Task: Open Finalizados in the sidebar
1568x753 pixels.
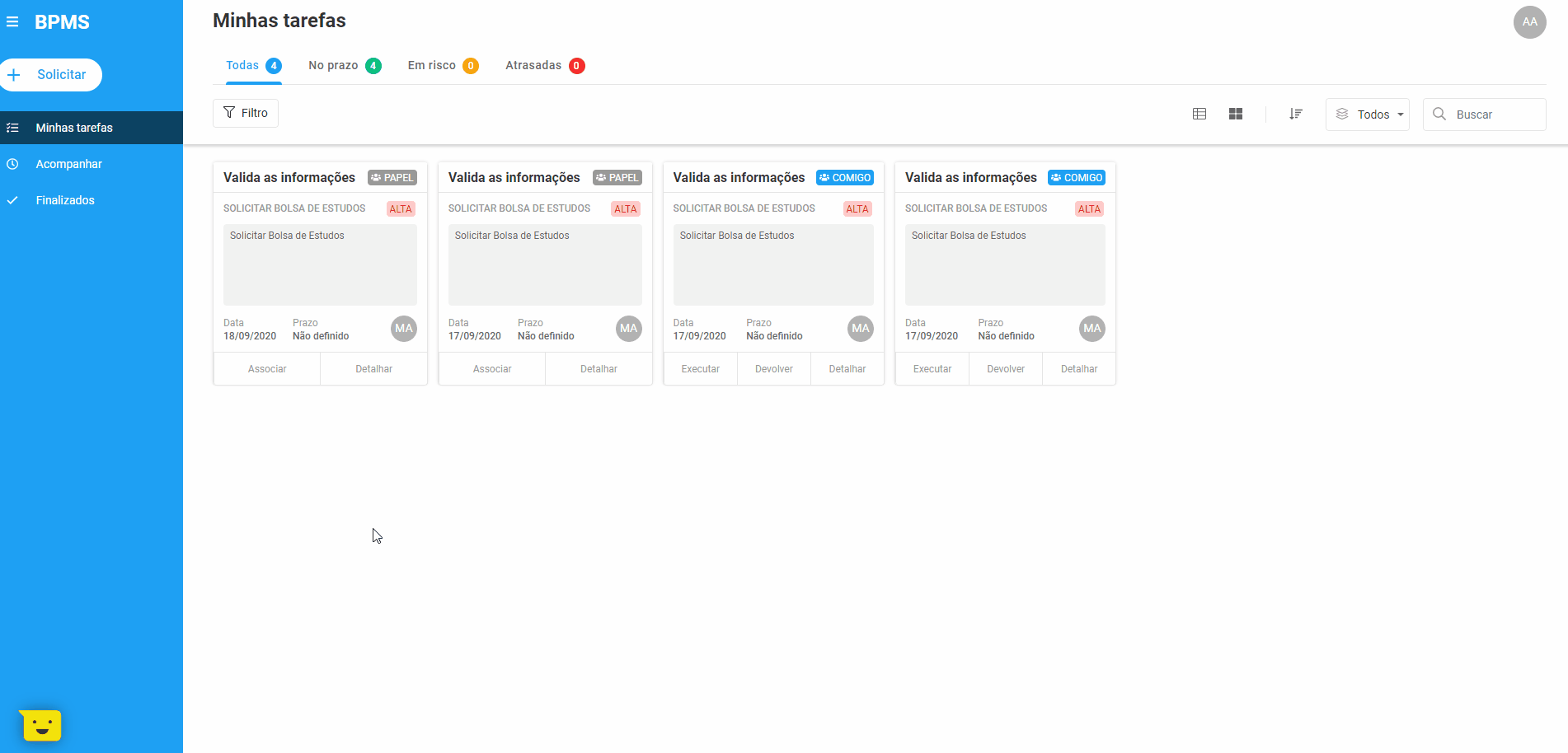Action: (x=92, y=200)
